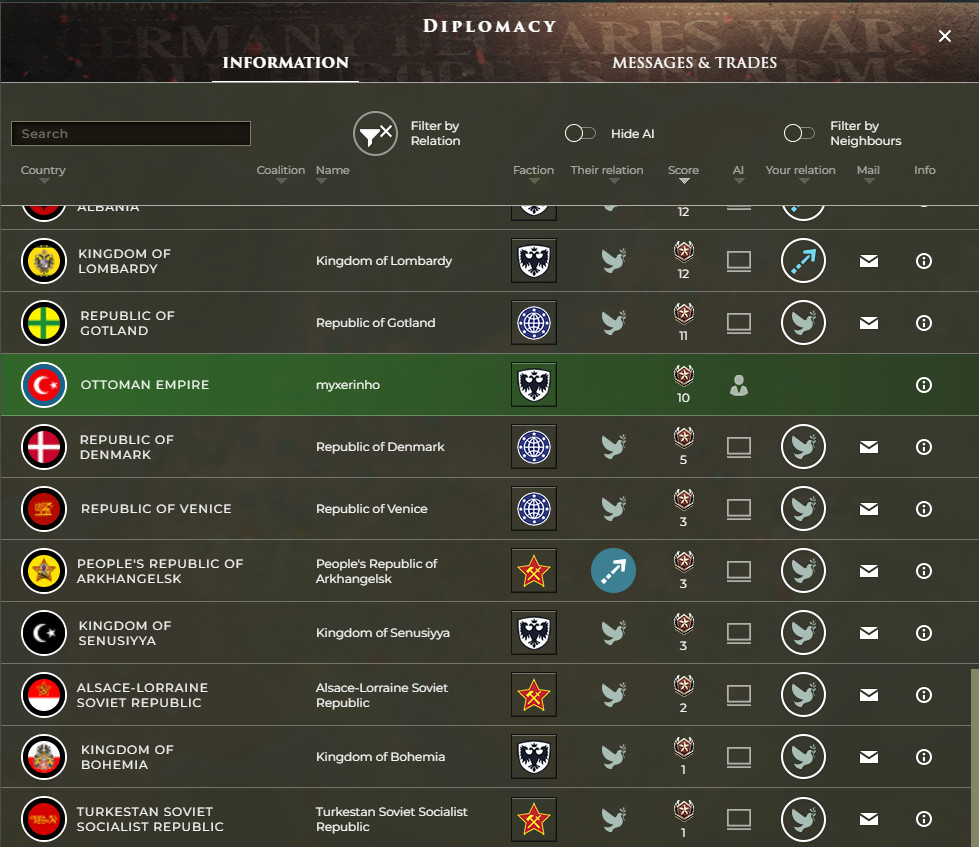Toggle the Filter by Neighbours switch

[799, 131]
